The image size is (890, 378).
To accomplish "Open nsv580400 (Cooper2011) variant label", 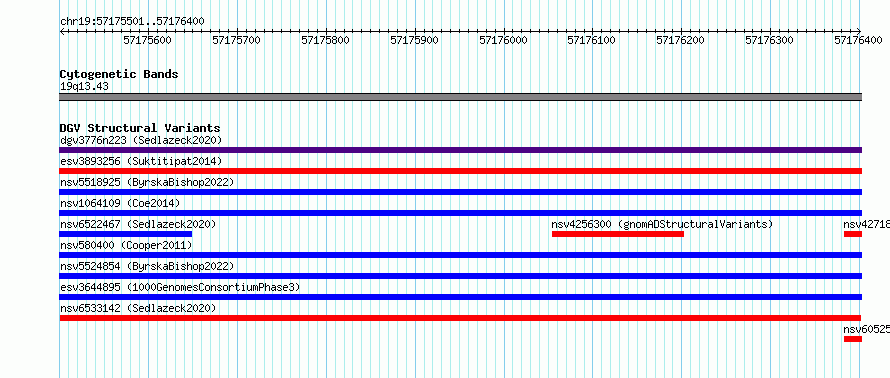I will click(x=126, y=245).
